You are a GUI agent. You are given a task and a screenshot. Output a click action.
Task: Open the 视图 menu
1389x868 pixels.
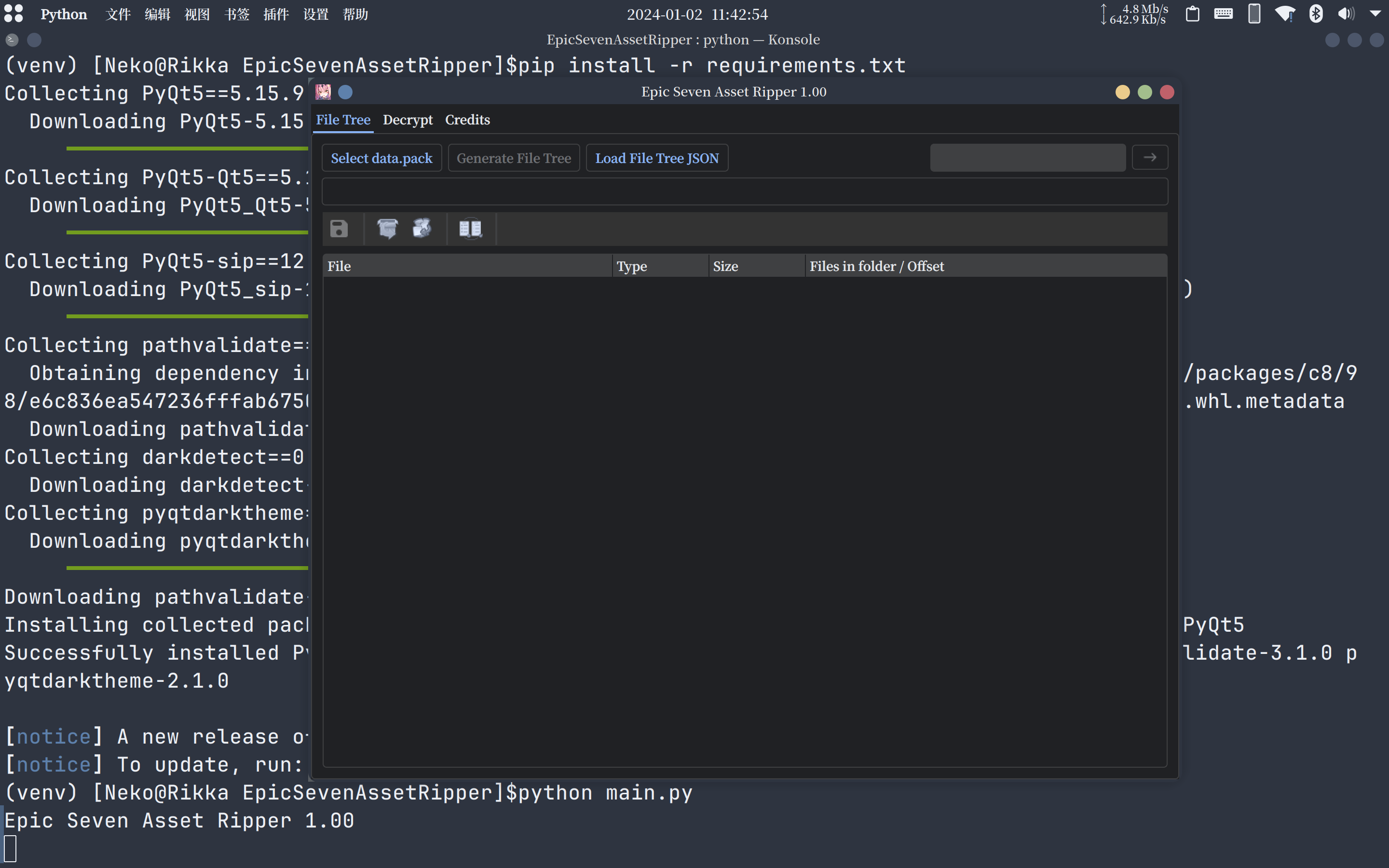[x=197, y=14]
